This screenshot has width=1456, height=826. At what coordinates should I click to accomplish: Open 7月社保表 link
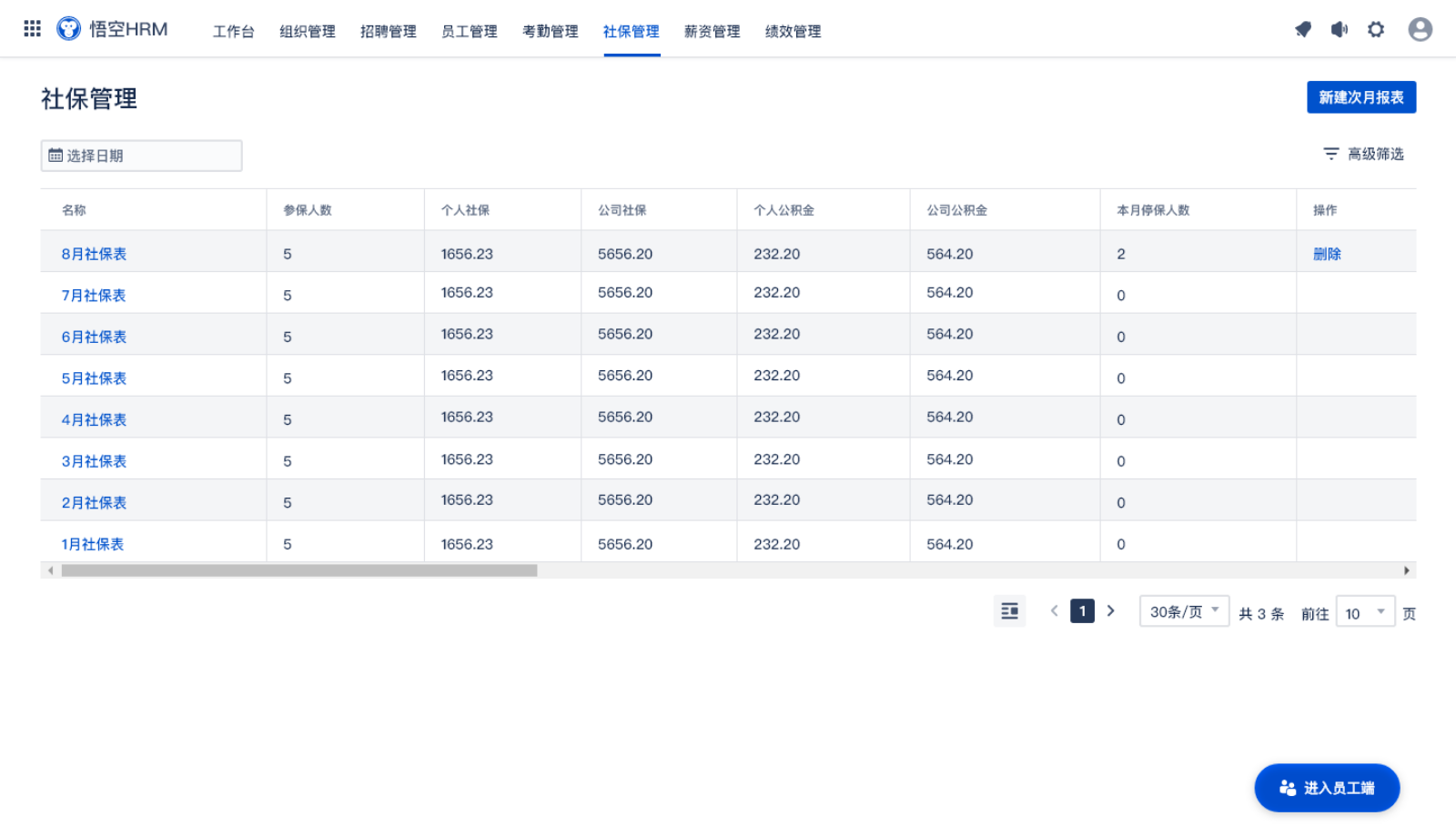pyautogui.click(x=94, y=296)
